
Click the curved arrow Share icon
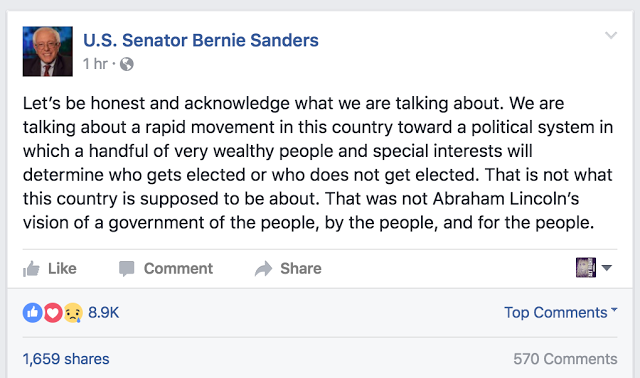[263, 269]
